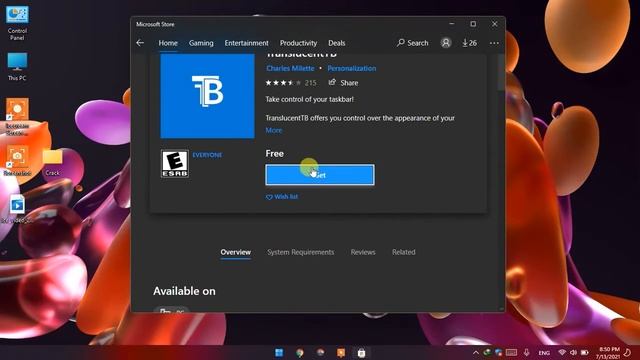The height and width of the screenshot is (360, 640).
Task: Expand description with More link
Action: click(x=273, y=130)
